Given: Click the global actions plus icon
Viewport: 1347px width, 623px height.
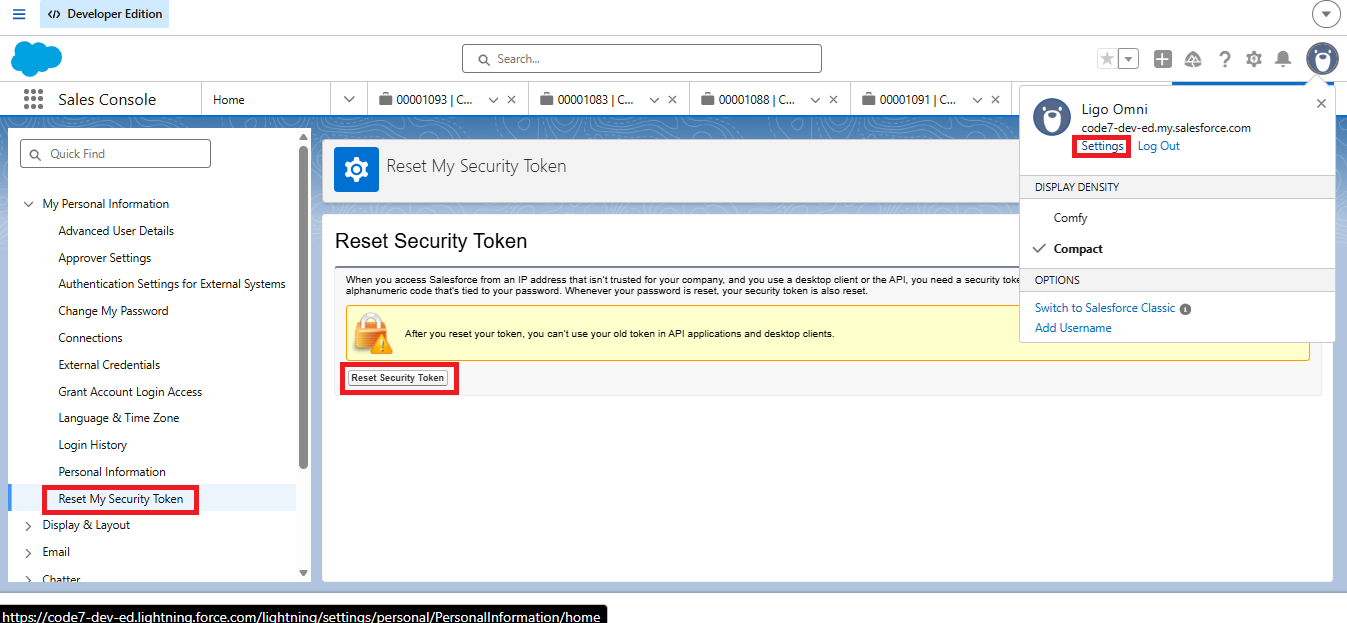Looking at the screenshot, I should (x=1162, y=59).
